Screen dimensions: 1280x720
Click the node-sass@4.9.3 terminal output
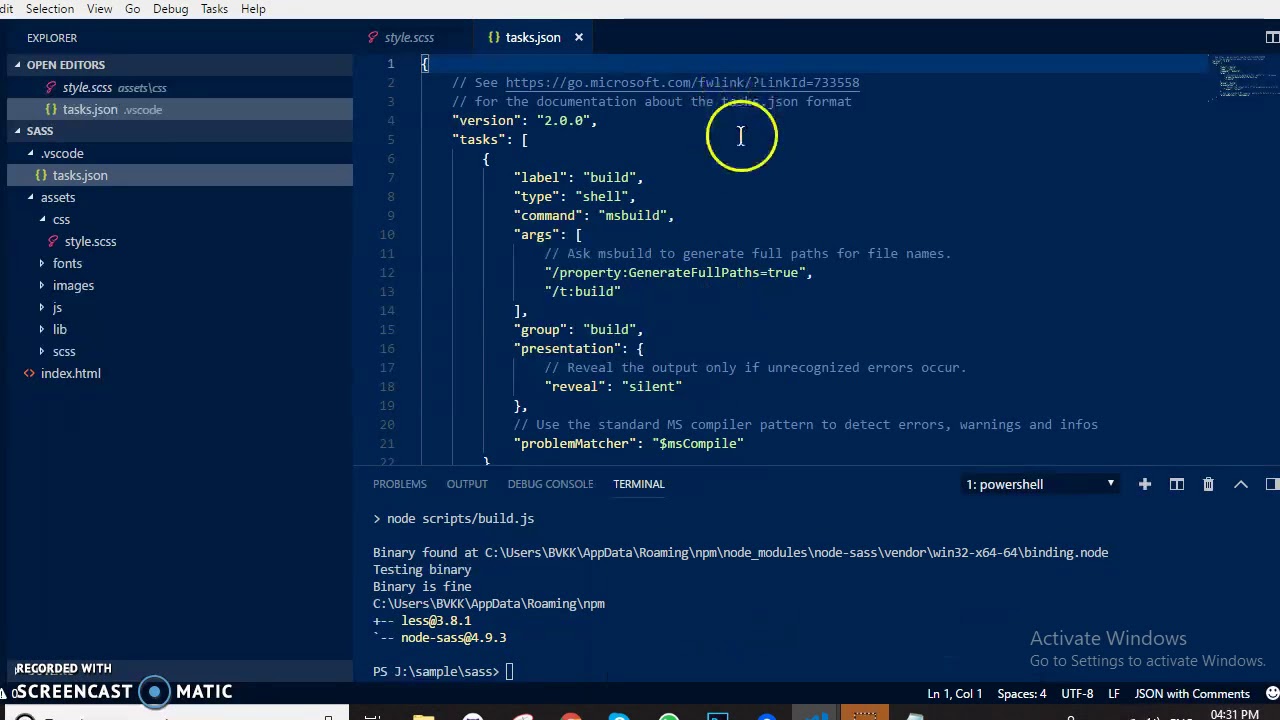coord(453,638)
